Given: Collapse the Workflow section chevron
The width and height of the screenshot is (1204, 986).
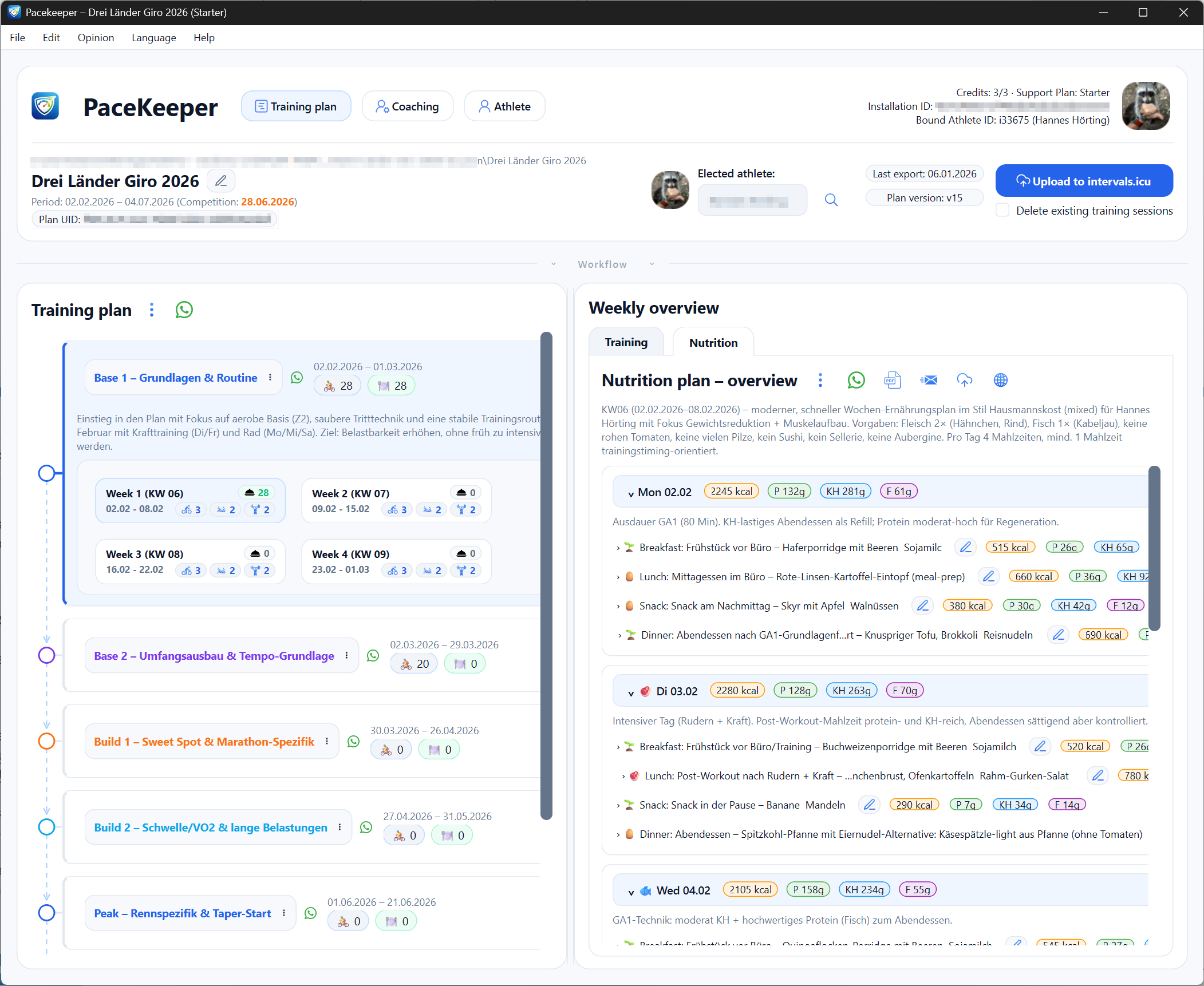Looking at the screenshot, I should [554, 264].
